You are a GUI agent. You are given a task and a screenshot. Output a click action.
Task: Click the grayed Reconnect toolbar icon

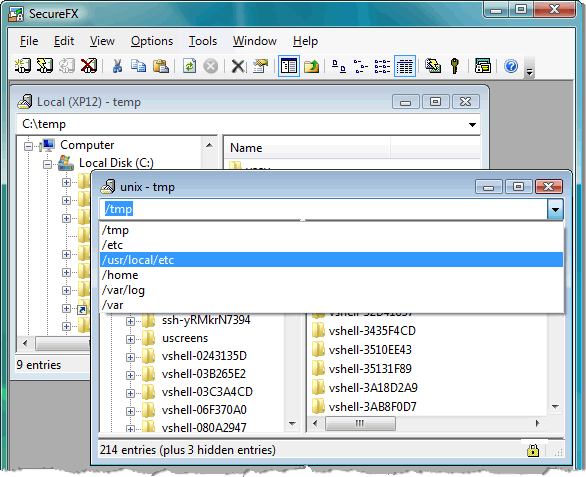(67, 66)
